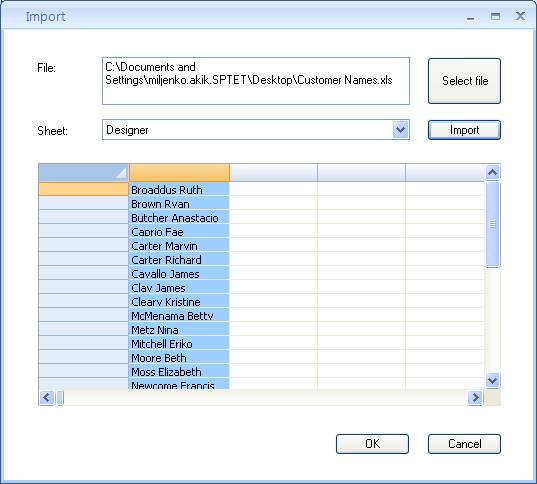Select the Carter Richard cell

pyautogui.click(x=179, y=259)
